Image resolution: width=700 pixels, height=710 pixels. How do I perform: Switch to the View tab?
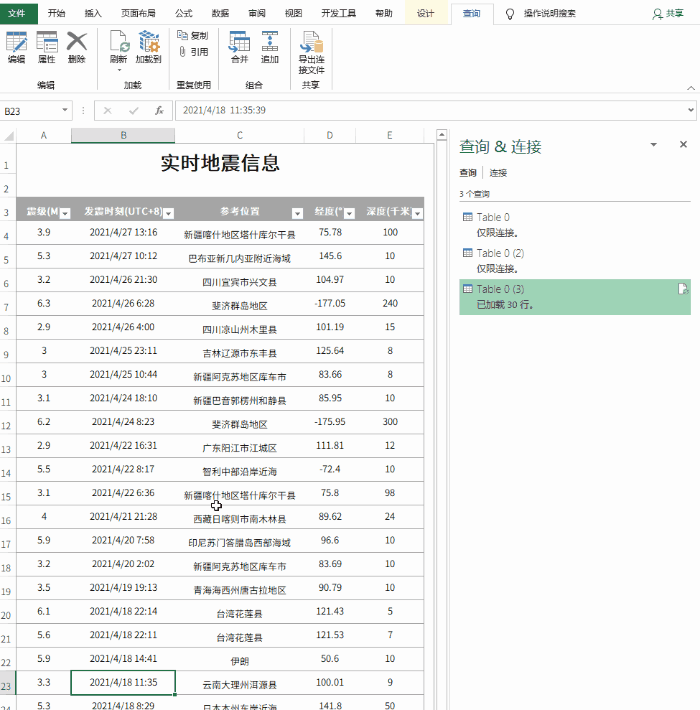point(293,13)
